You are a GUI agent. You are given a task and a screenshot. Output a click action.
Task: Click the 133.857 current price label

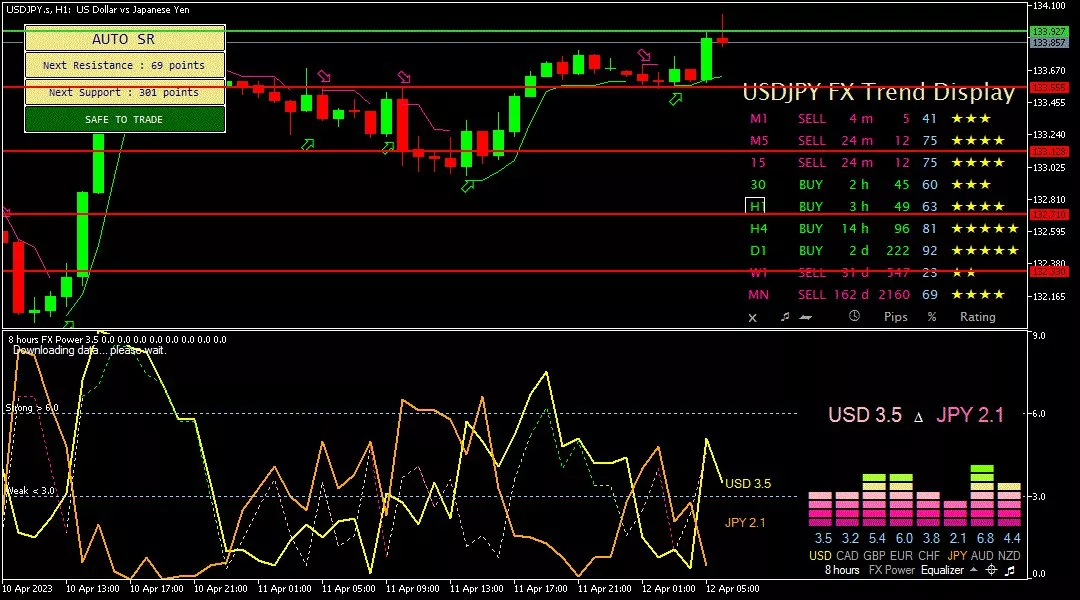[x=1048, y=43]
